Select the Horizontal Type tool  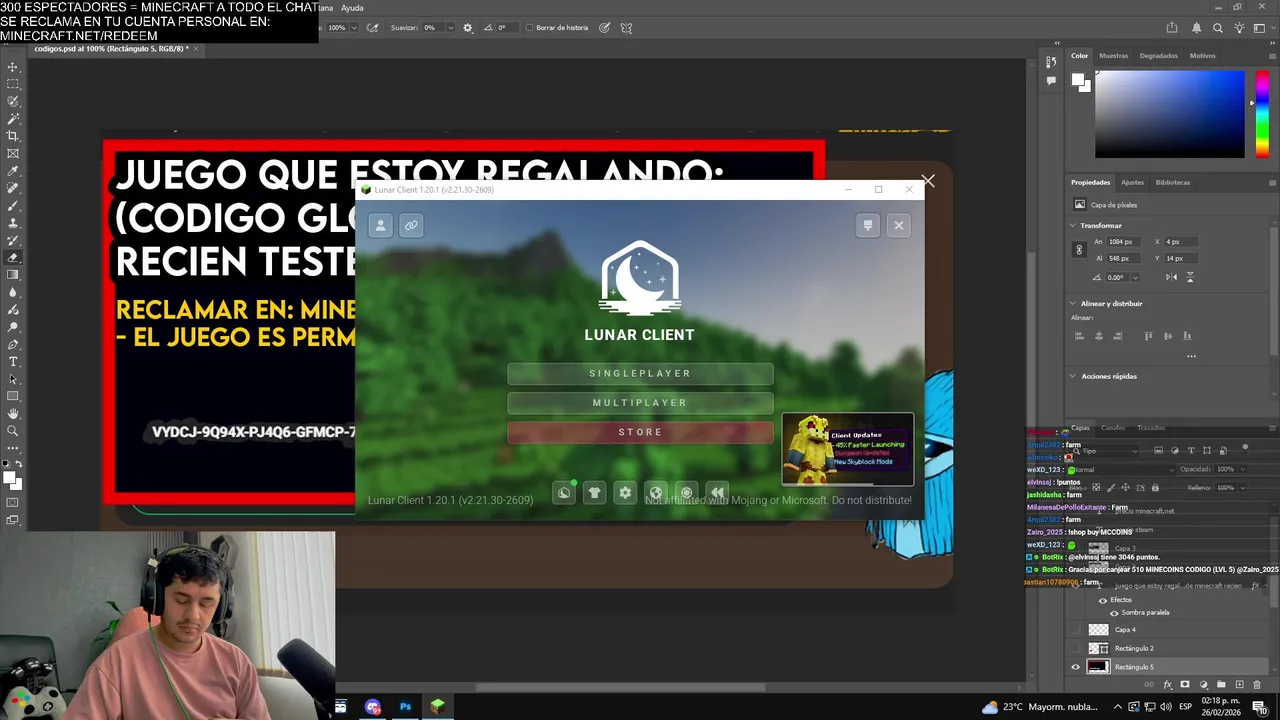click(13, 361)
